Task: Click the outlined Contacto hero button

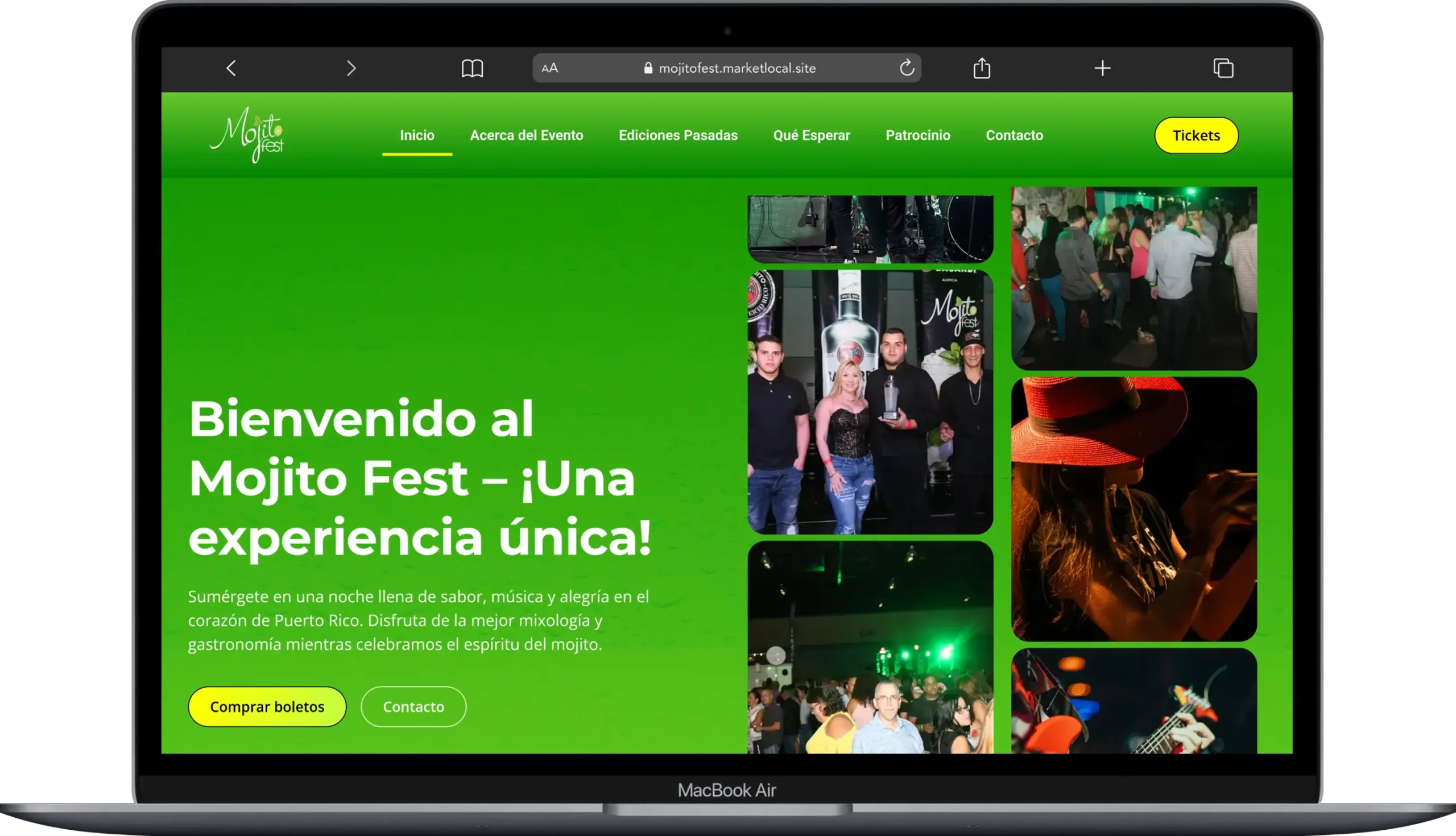Action: pos(413,706)
